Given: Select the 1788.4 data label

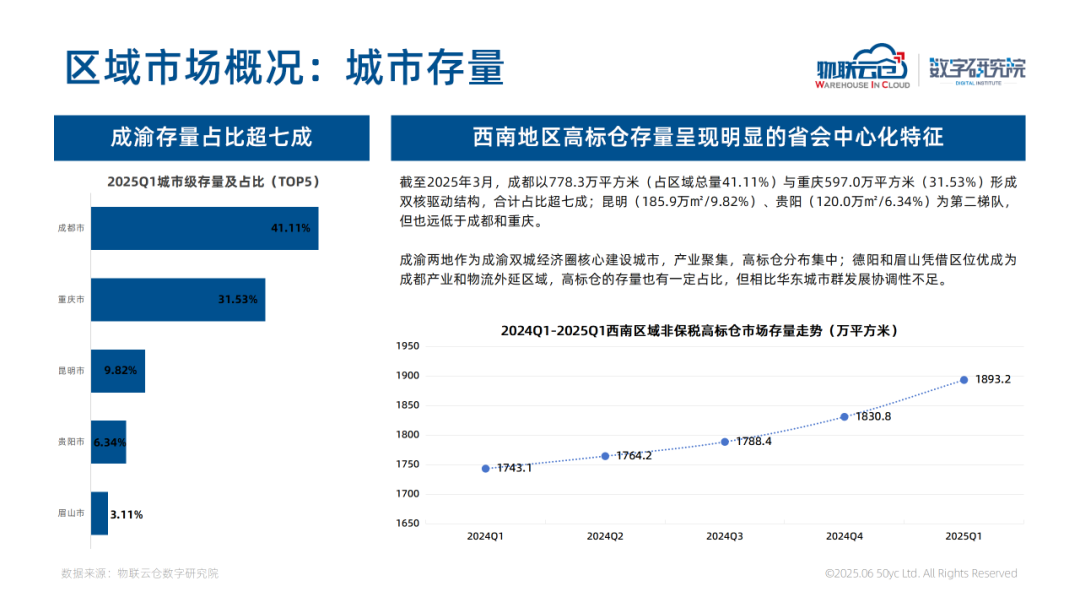Looking at the screenshot, I should [x=754, y=441].
